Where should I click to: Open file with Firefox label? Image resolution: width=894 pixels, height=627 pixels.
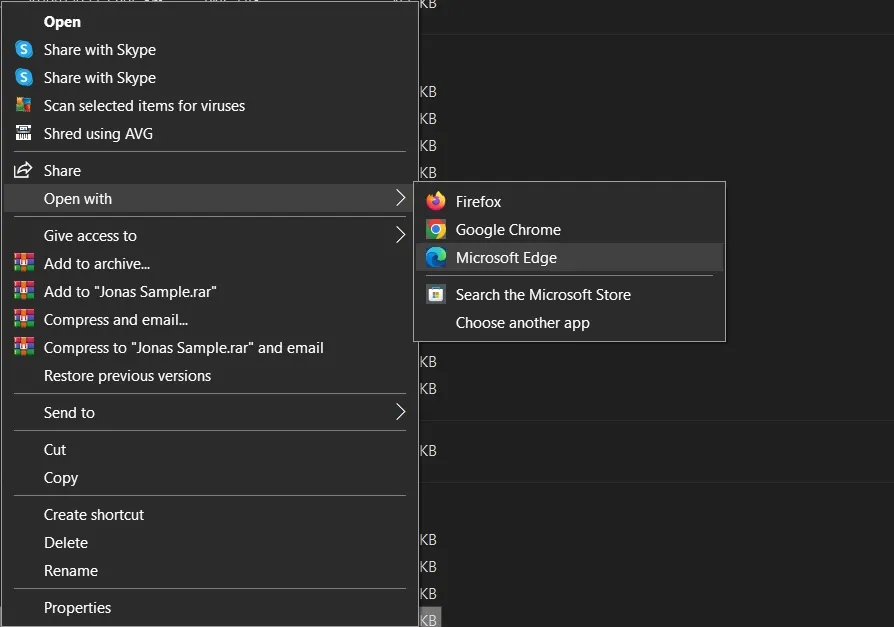(478, 201)
